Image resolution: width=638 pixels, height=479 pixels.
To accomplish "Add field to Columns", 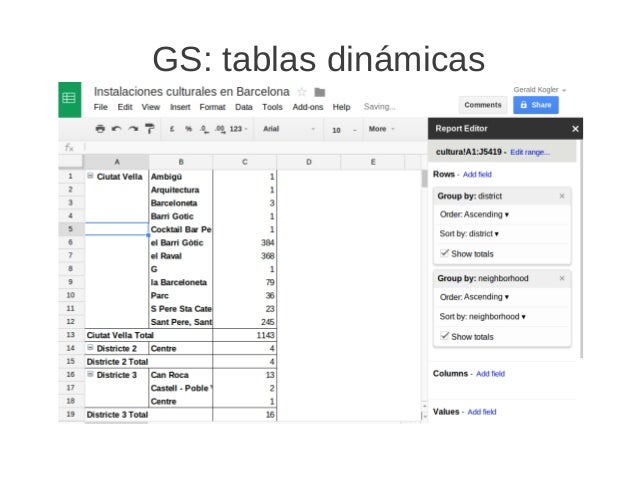I will 490,374.
